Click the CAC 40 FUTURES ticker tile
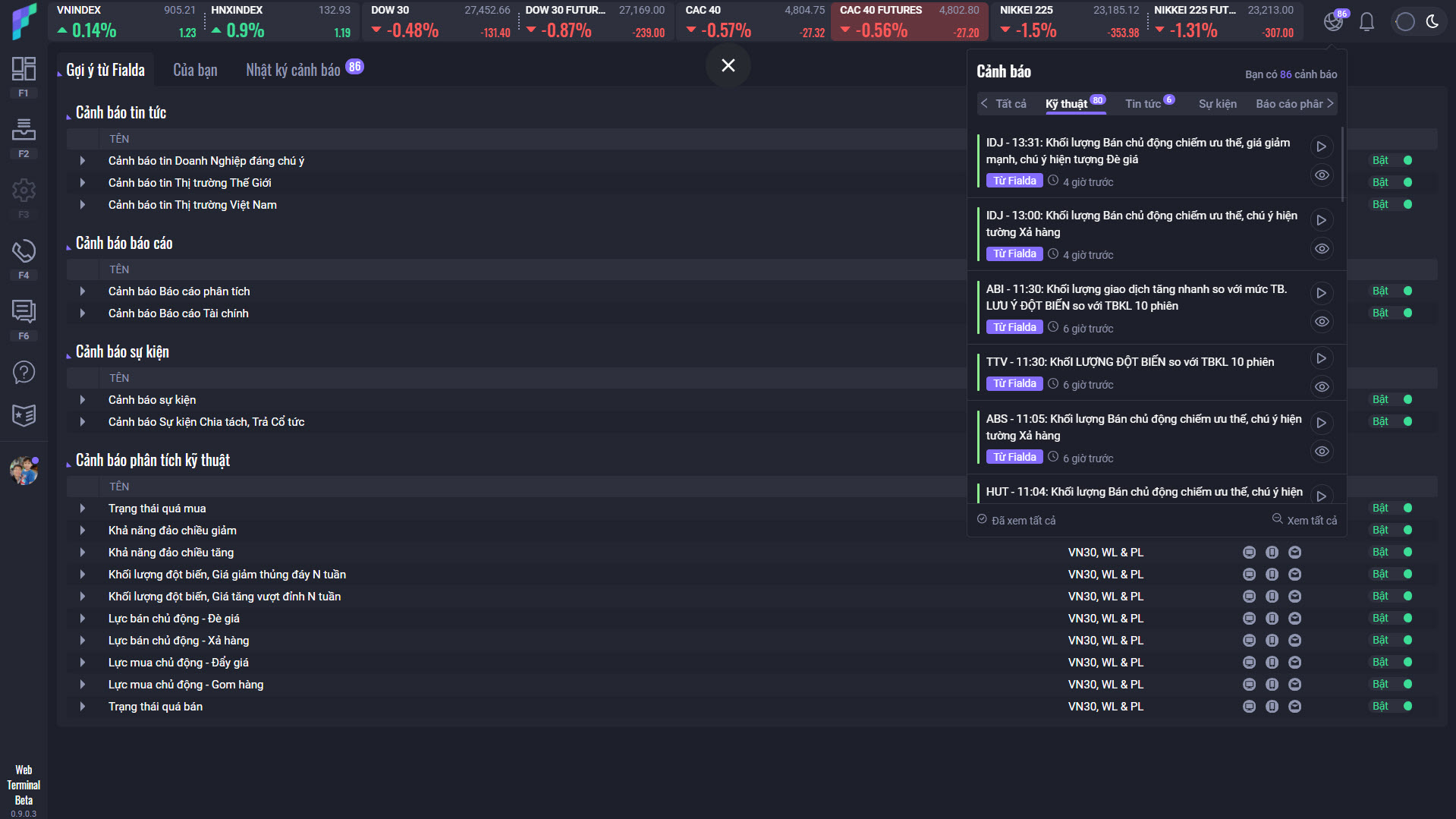 click(909, 21)
